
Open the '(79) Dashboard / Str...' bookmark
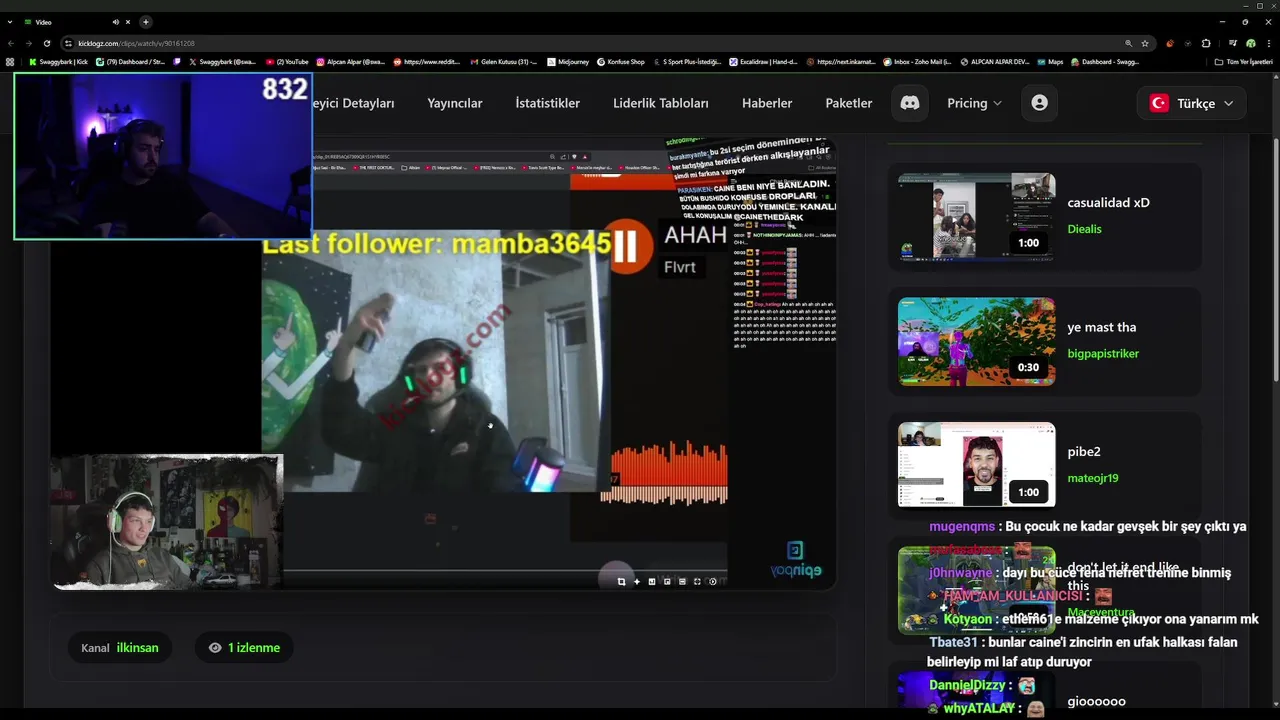pos(130,62)
